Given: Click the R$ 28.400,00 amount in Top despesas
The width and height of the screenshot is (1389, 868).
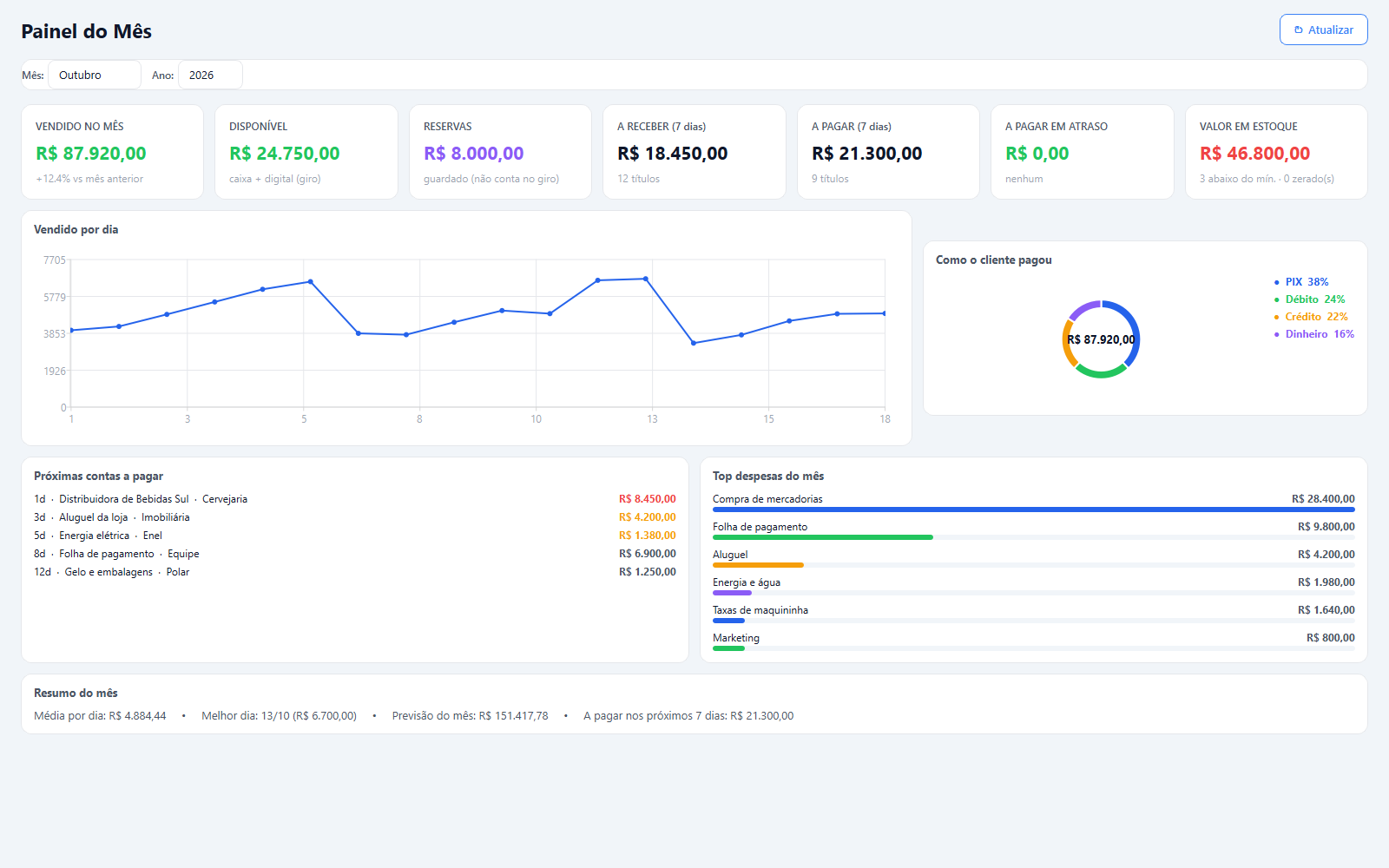Looking at the screenshot, I should pos(1323,499).
